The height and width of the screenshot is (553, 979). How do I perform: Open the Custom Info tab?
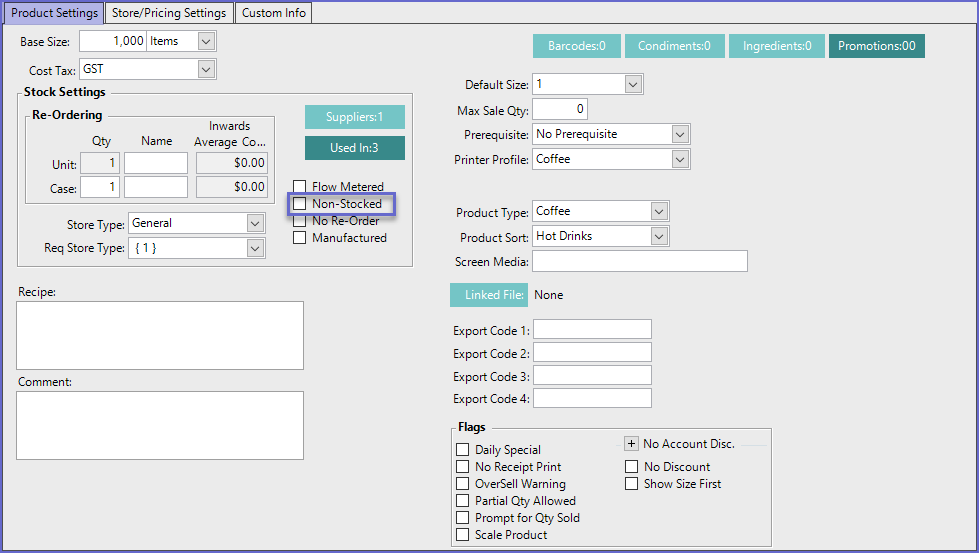point(275,13)
